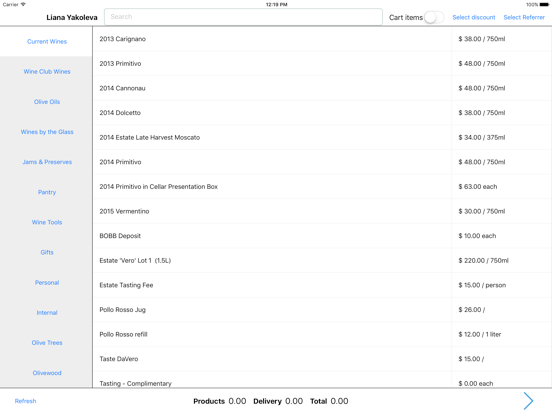
Task: Open Select discount link
Action: [x=474, y=17]
